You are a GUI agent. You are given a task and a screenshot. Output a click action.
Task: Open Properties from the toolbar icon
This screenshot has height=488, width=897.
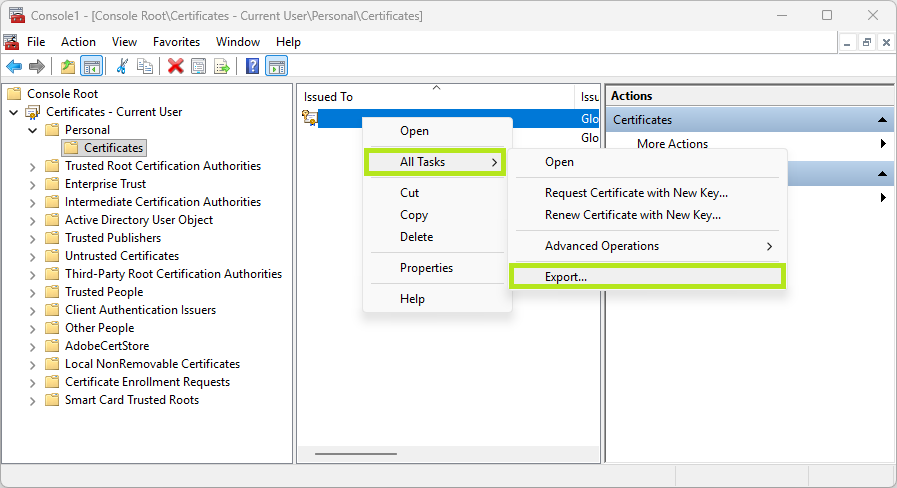[198, 66]
